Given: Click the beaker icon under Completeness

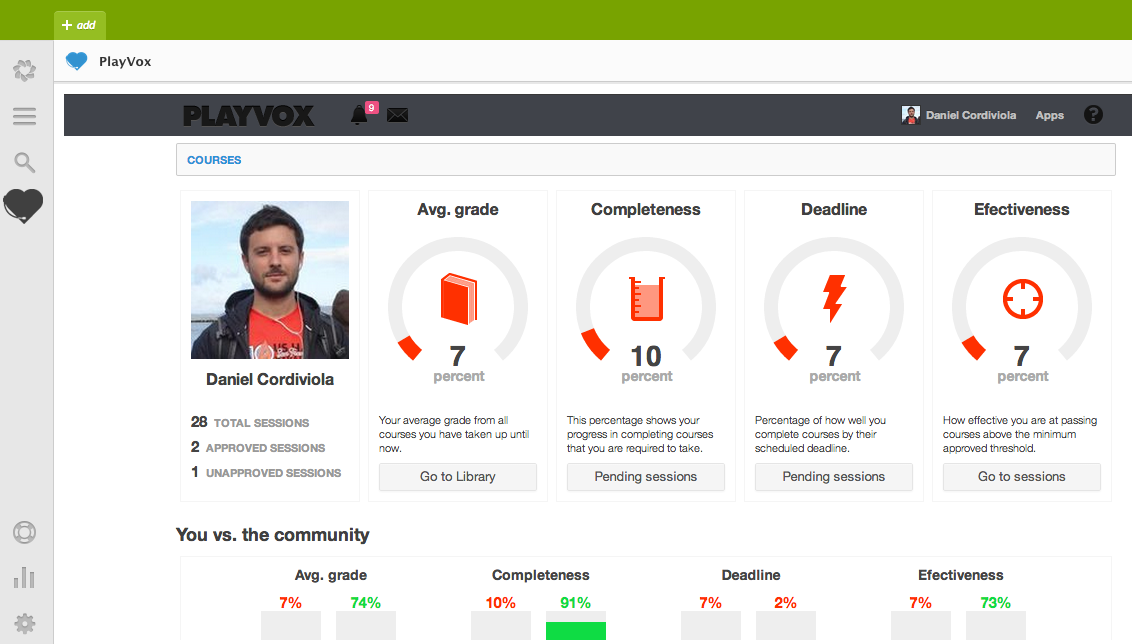Looking at the screenshot, I should point(646,299).
